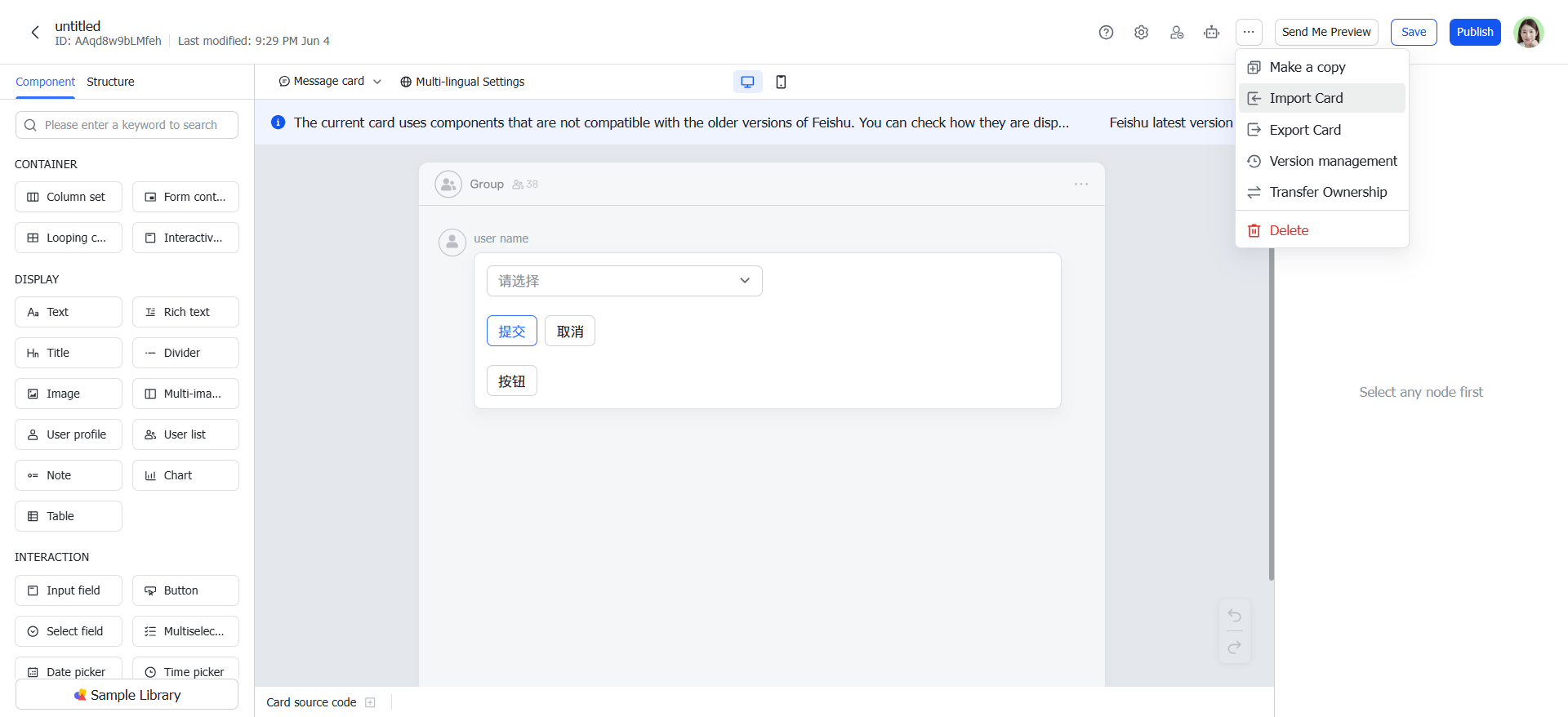
Task: Switch to mobile preview mode
Action: pos(781,82)
